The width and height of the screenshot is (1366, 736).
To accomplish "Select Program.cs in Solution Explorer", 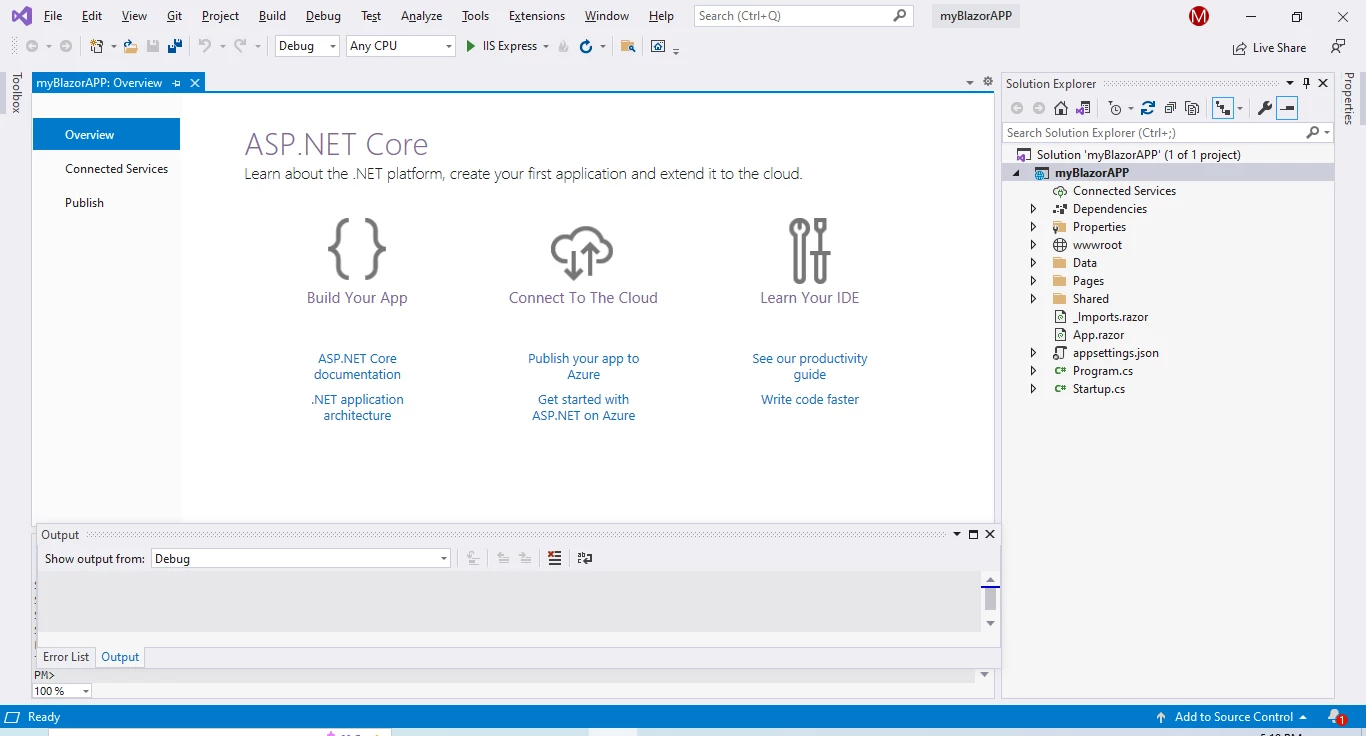I will click(1102, 371).
